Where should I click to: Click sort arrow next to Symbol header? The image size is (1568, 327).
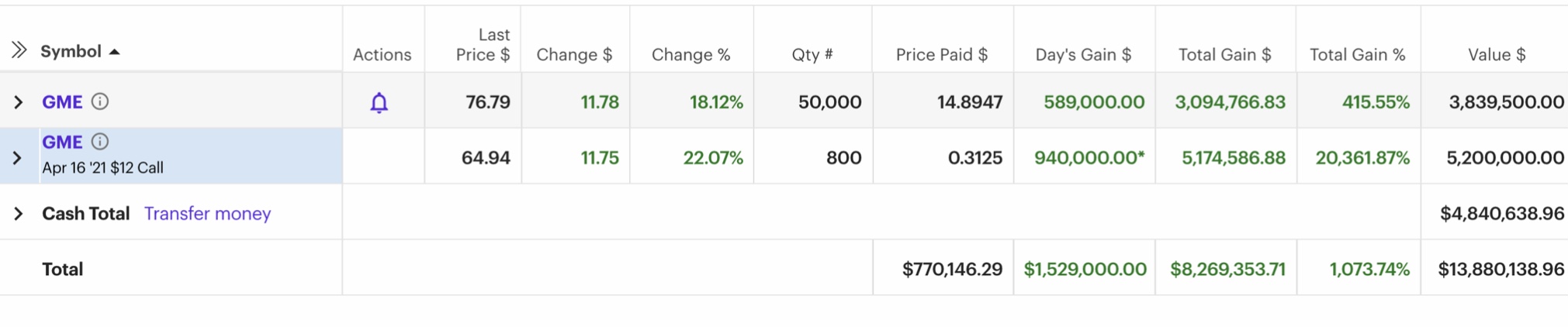114,52
